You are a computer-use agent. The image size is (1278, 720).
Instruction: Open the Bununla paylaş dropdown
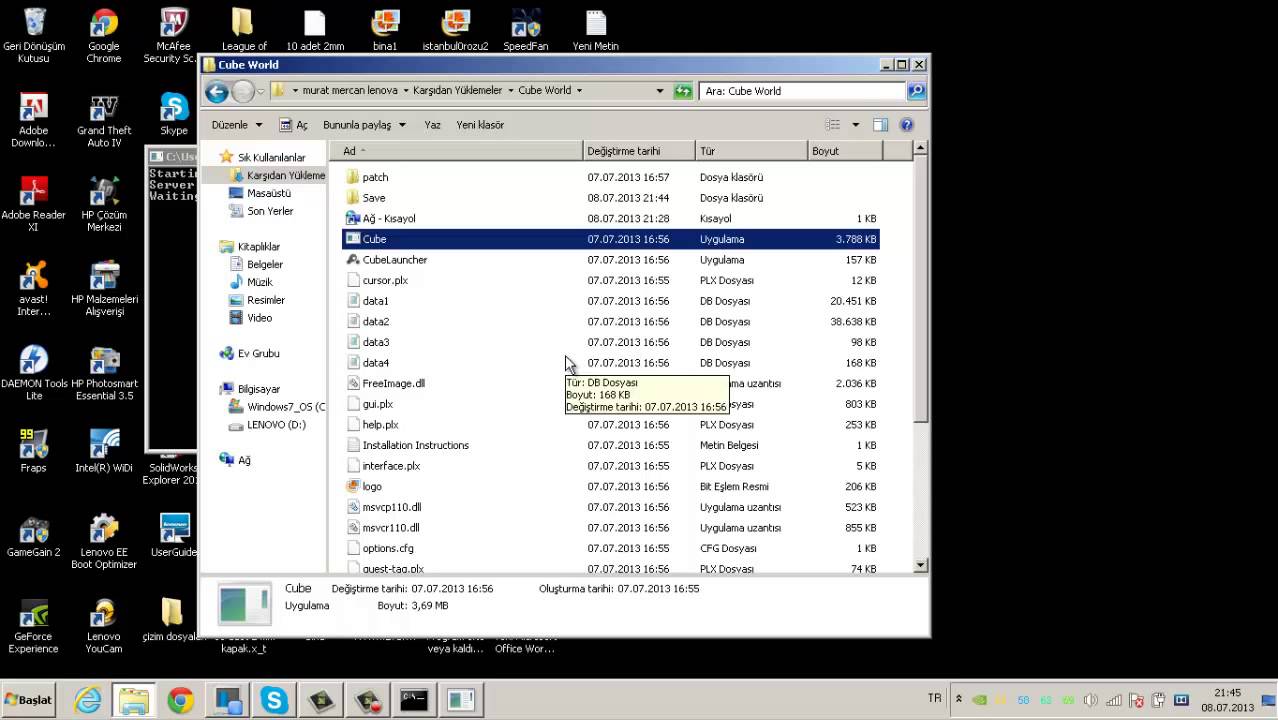tap(364, 125)
